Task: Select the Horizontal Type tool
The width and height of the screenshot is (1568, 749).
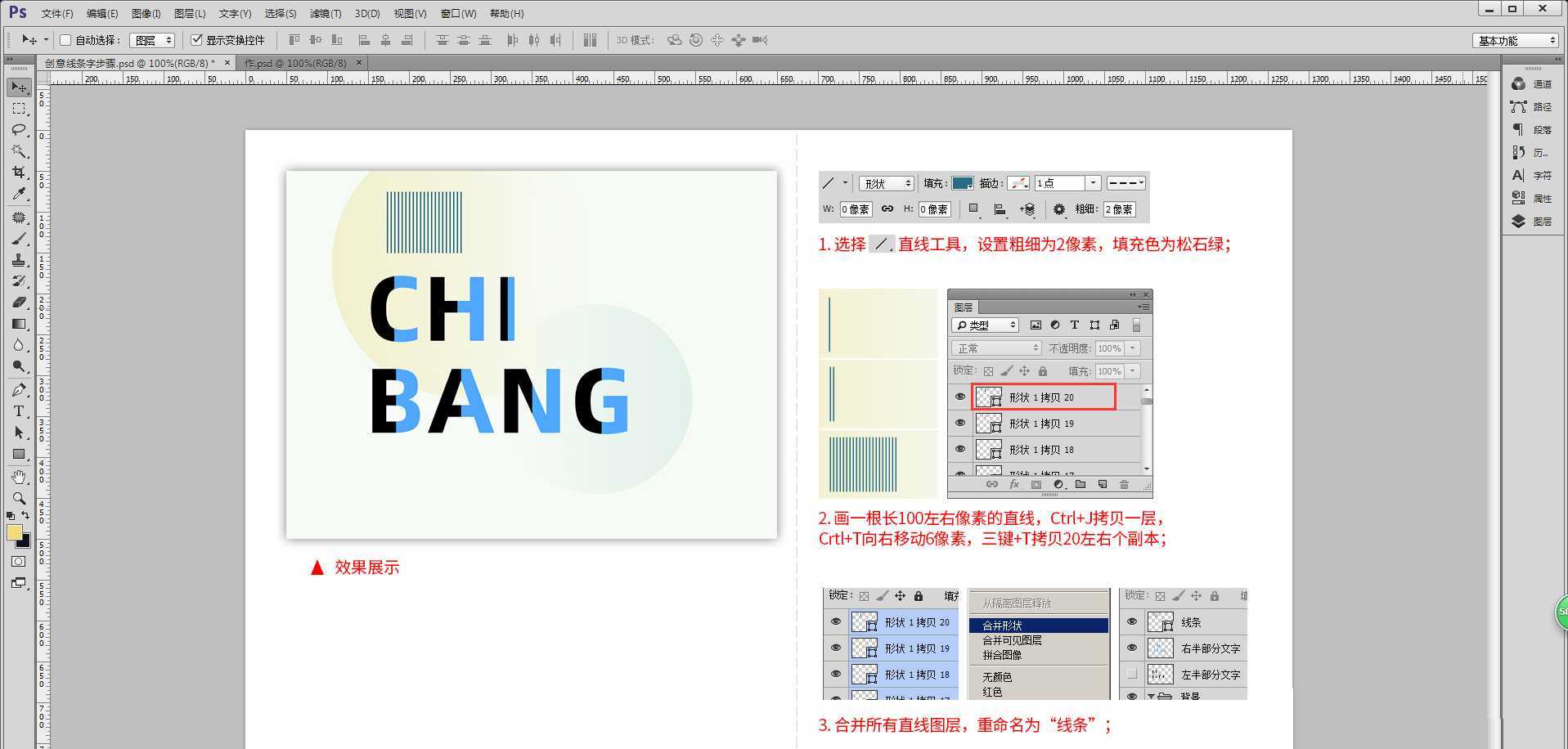Action: click(x=19, y=411)
